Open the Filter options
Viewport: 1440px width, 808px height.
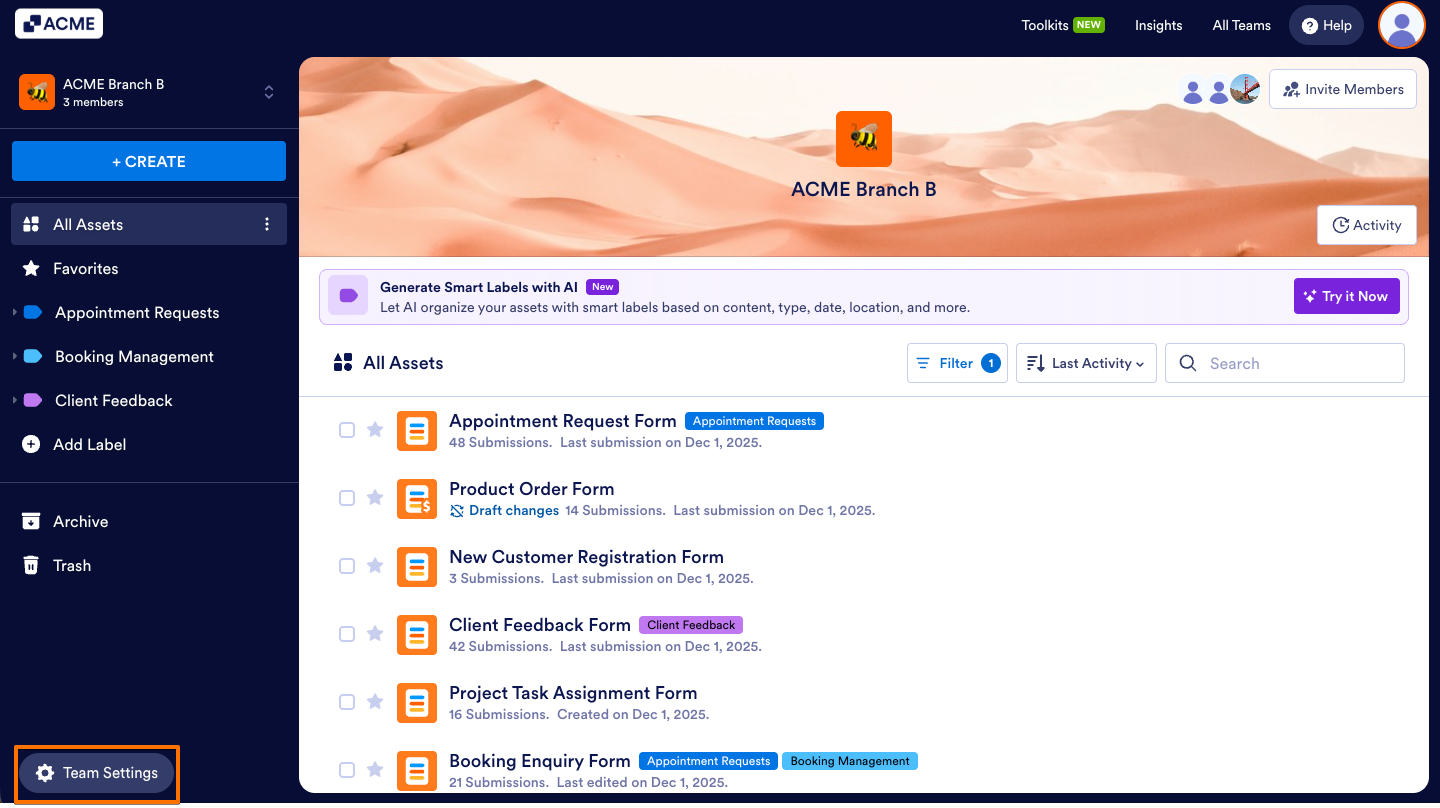point(957,363)
